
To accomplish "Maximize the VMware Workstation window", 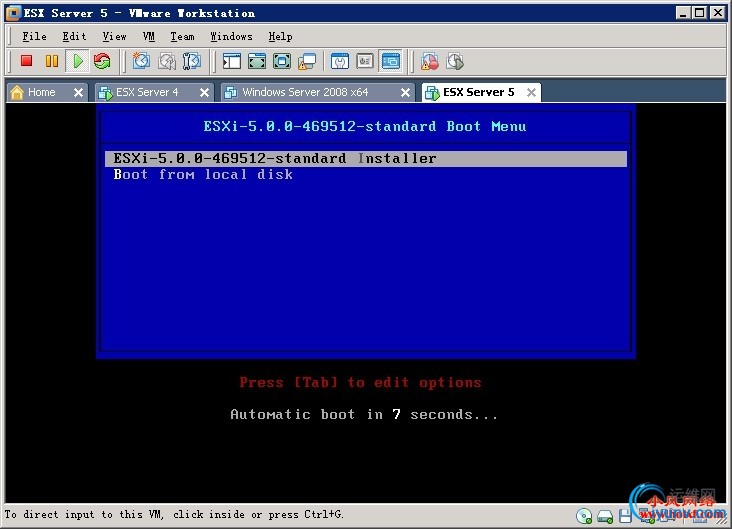I will (700, 13).
